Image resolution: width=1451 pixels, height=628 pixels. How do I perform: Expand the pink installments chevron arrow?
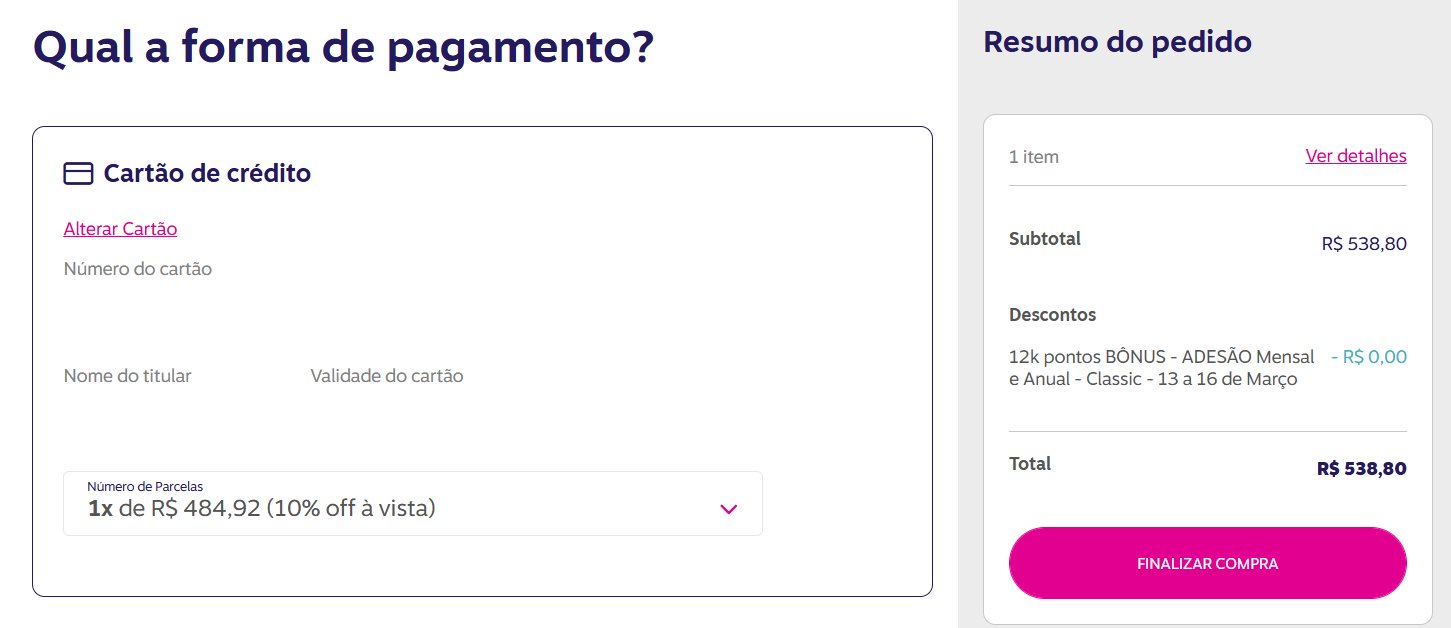click(x=728, y=509)
